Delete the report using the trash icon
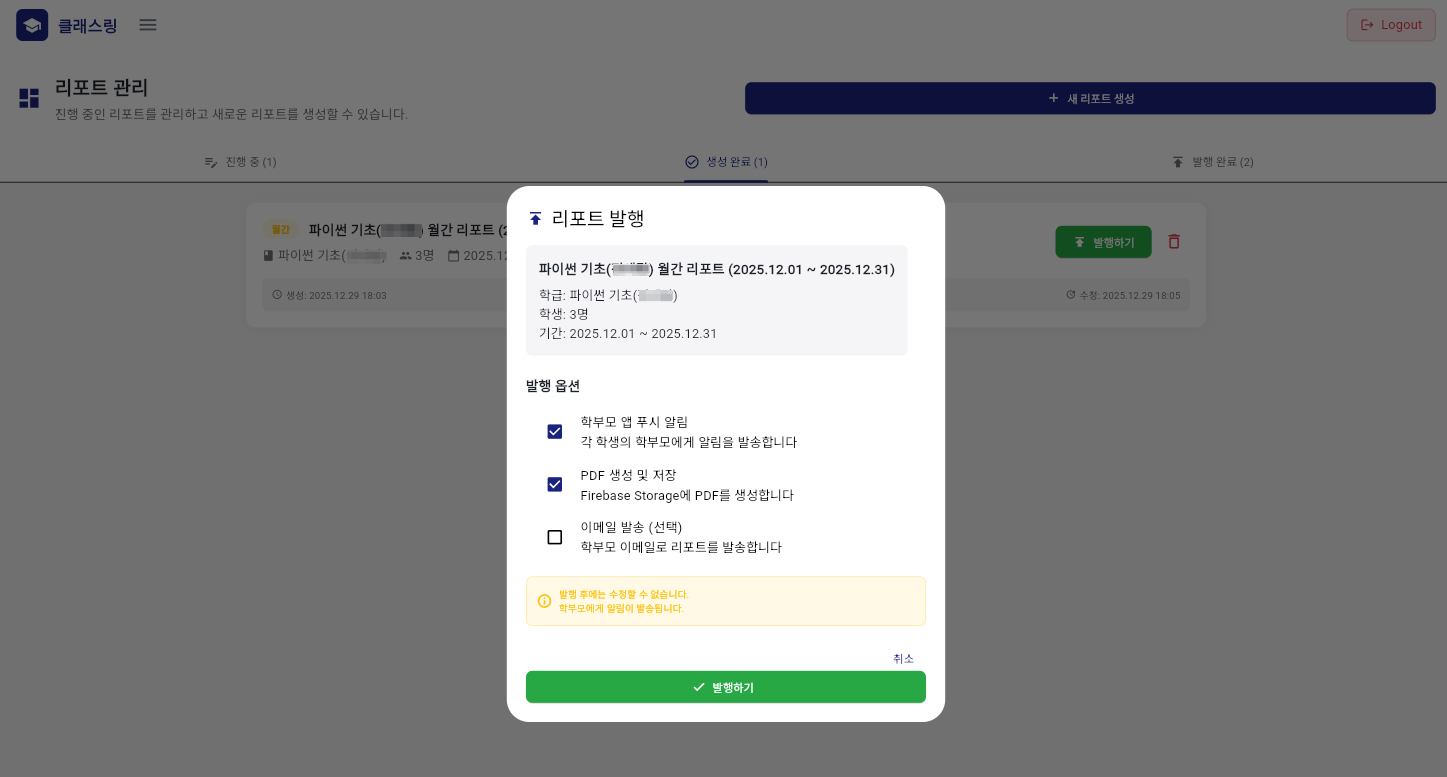Screen dimensions: 1447x777 pos(1174,241)
